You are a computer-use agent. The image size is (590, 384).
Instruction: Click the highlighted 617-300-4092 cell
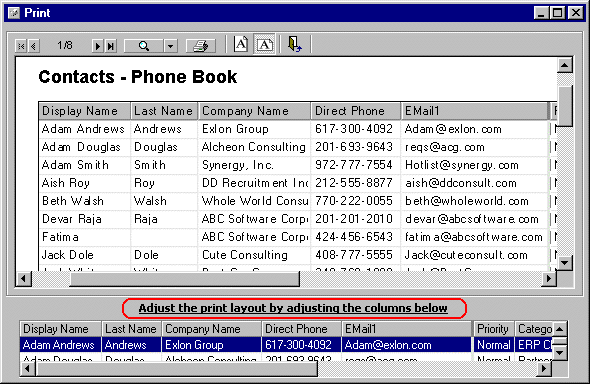coord(301,345)
